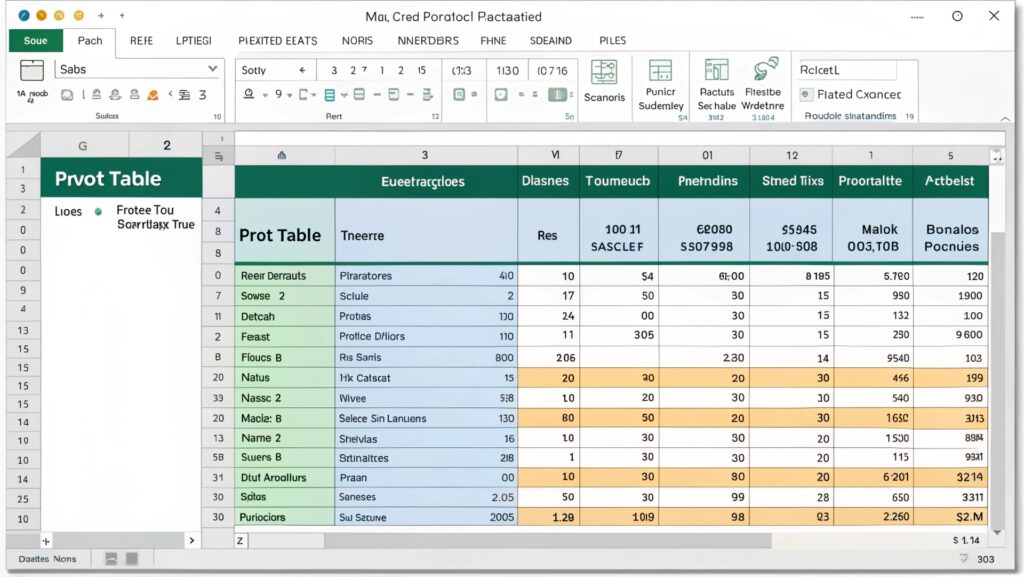Click the column options button at header right
This screenshot has width=1024, height=577.
pos(997,156)
